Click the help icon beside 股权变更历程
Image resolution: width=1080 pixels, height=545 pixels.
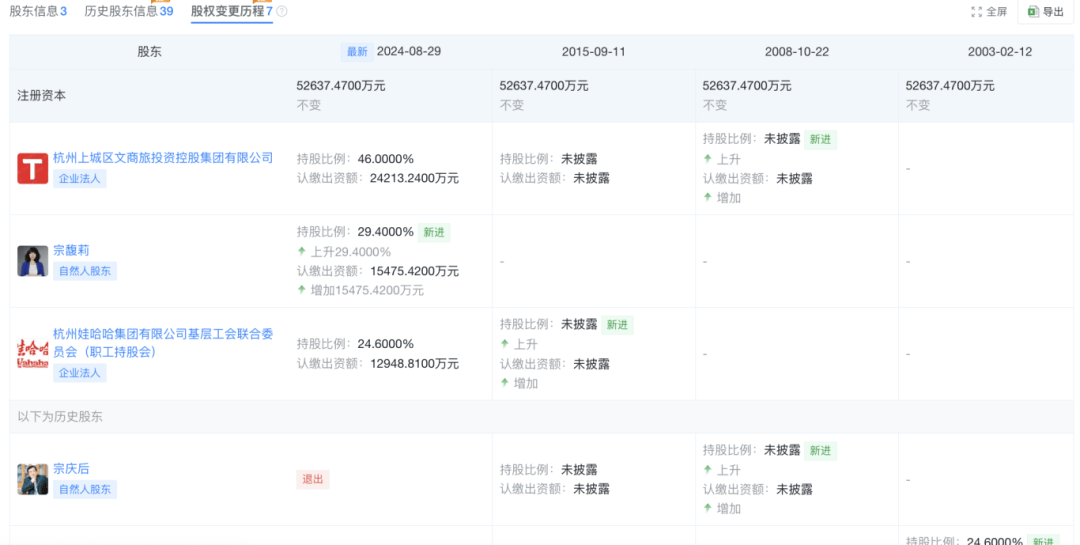(282, 12)
